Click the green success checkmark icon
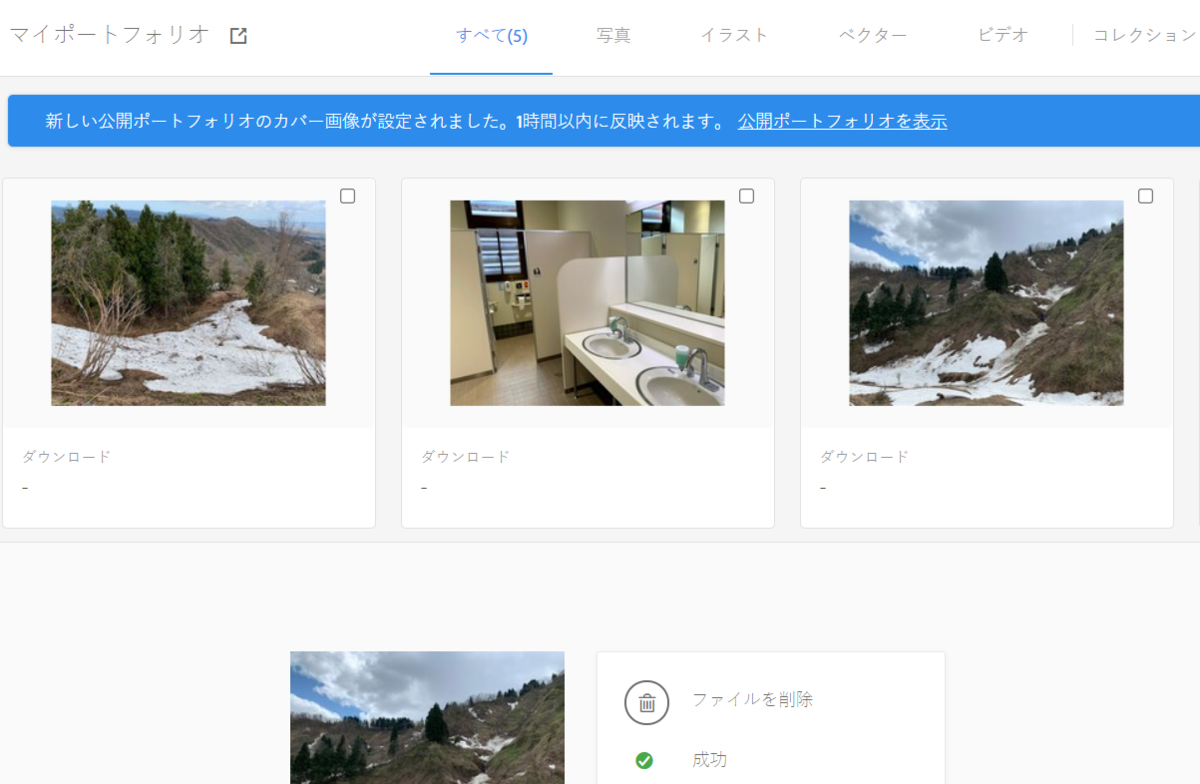Image resolution: width=1200 pixels, height=784 pixels. [x=645, y=761]
